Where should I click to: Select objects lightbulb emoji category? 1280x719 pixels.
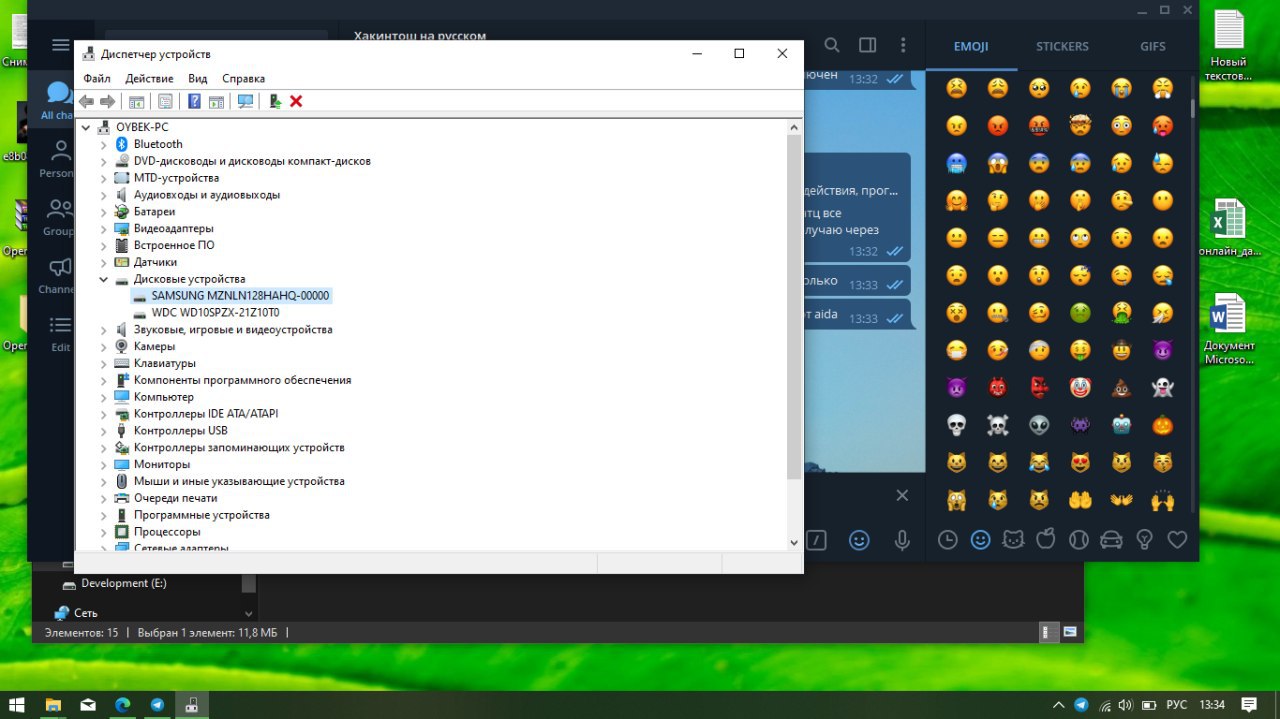(x=1145, y=540)
